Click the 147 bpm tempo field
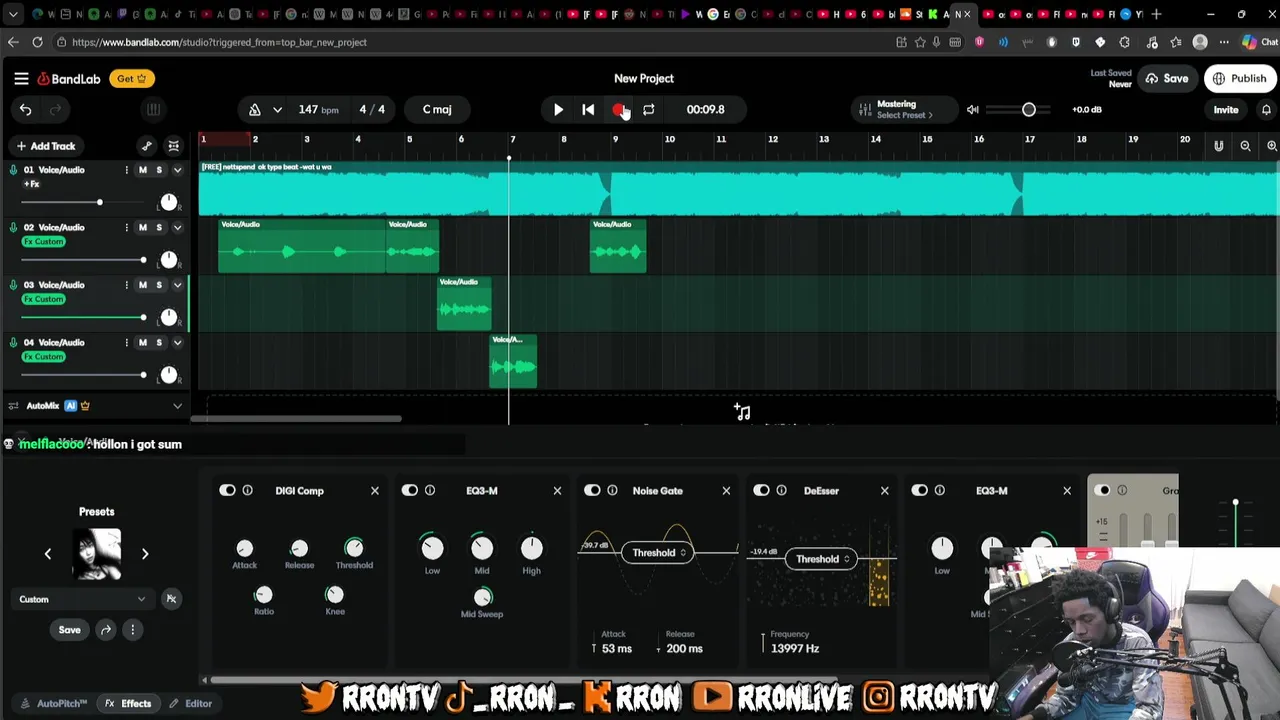Image resolution: width=1280 pixels, height=720 pixels. [318, 110]
